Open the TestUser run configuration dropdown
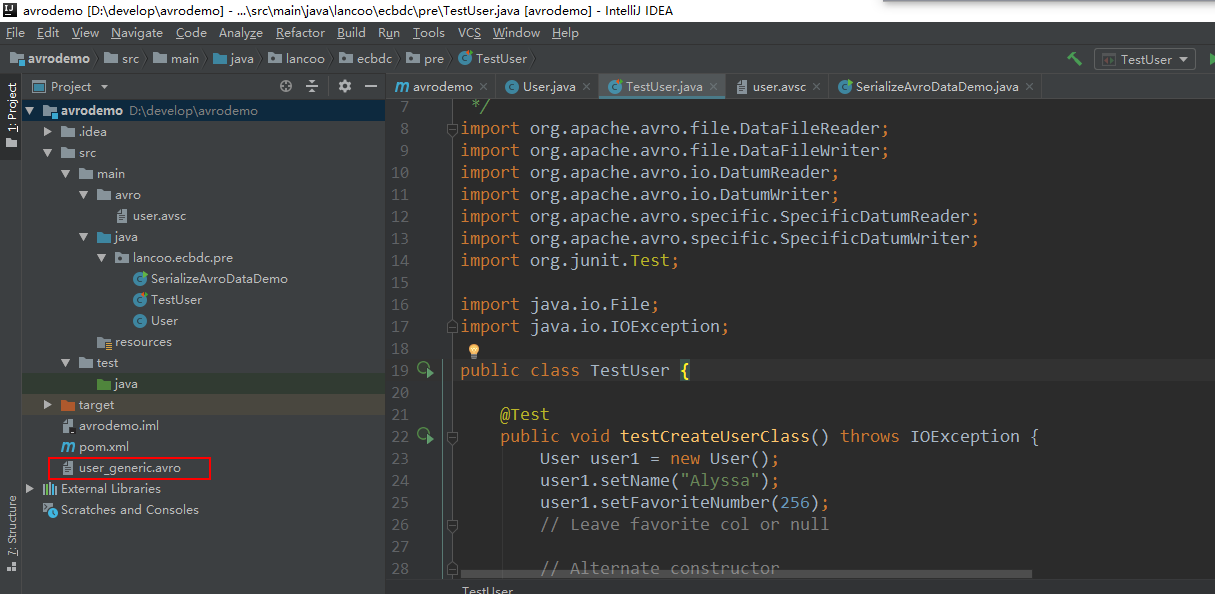Image resolution: width=1215 pixels, height=594 pixels. pos(1145,59)
